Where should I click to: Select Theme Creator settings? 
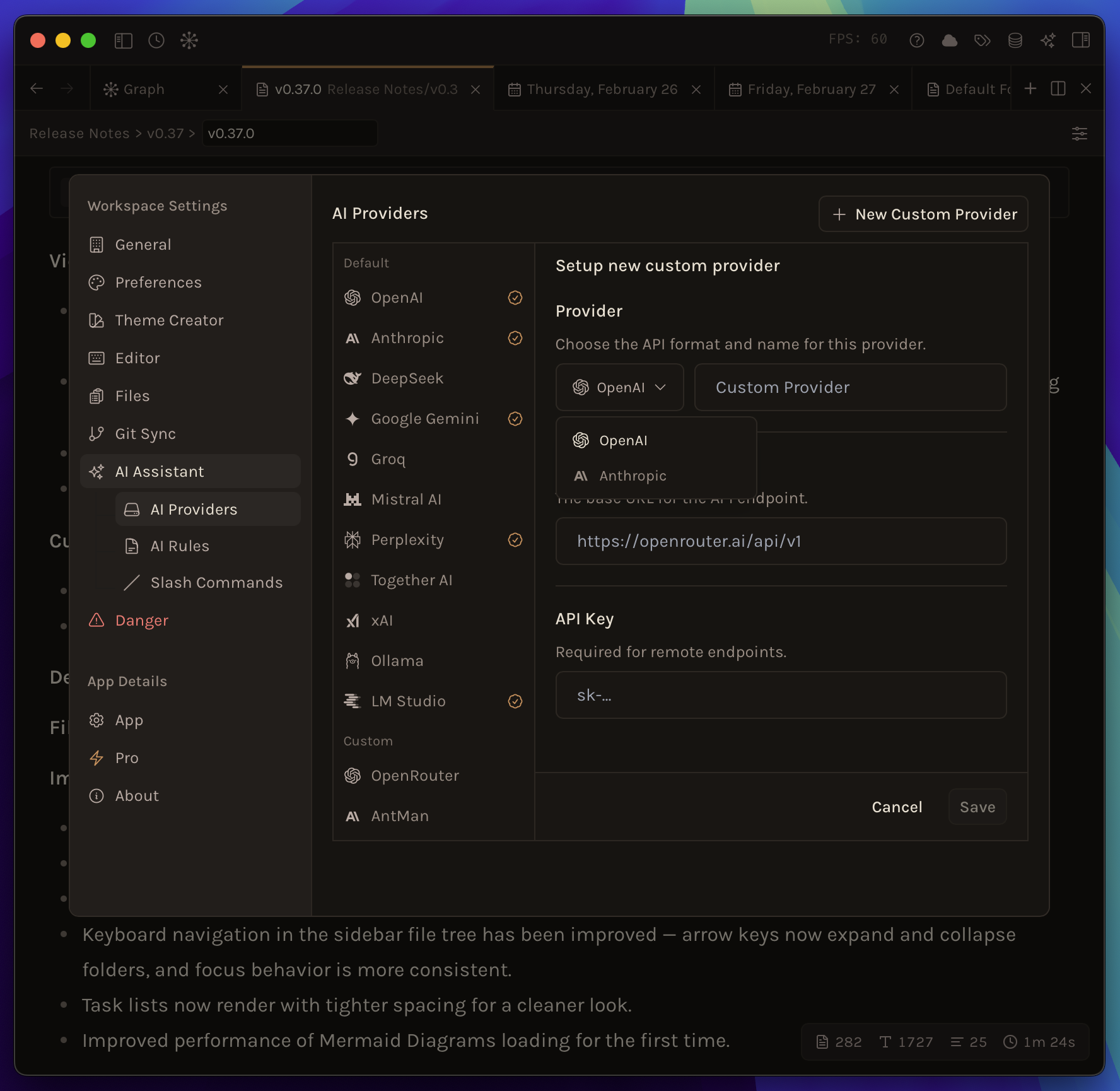point(190,320)
